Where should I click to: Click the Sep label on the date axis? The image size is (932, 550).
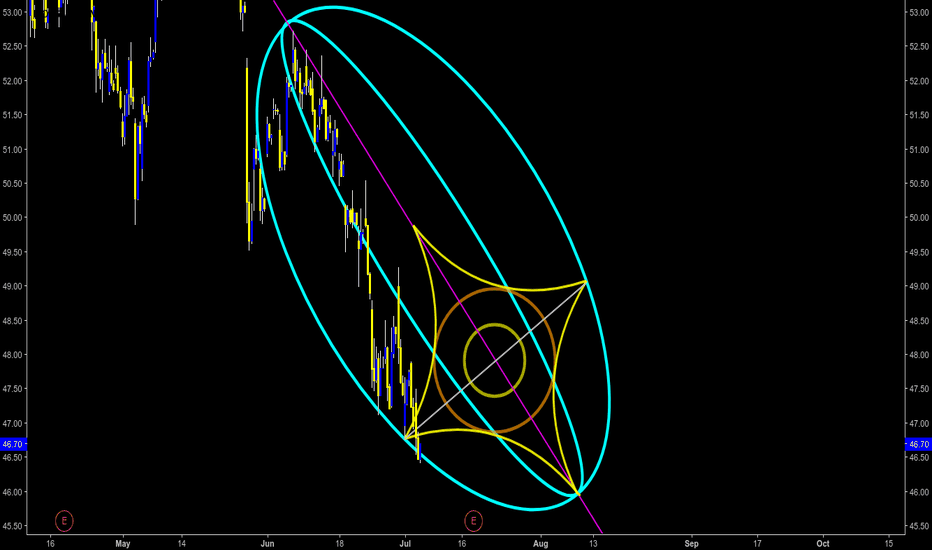[x=691, y=543]
